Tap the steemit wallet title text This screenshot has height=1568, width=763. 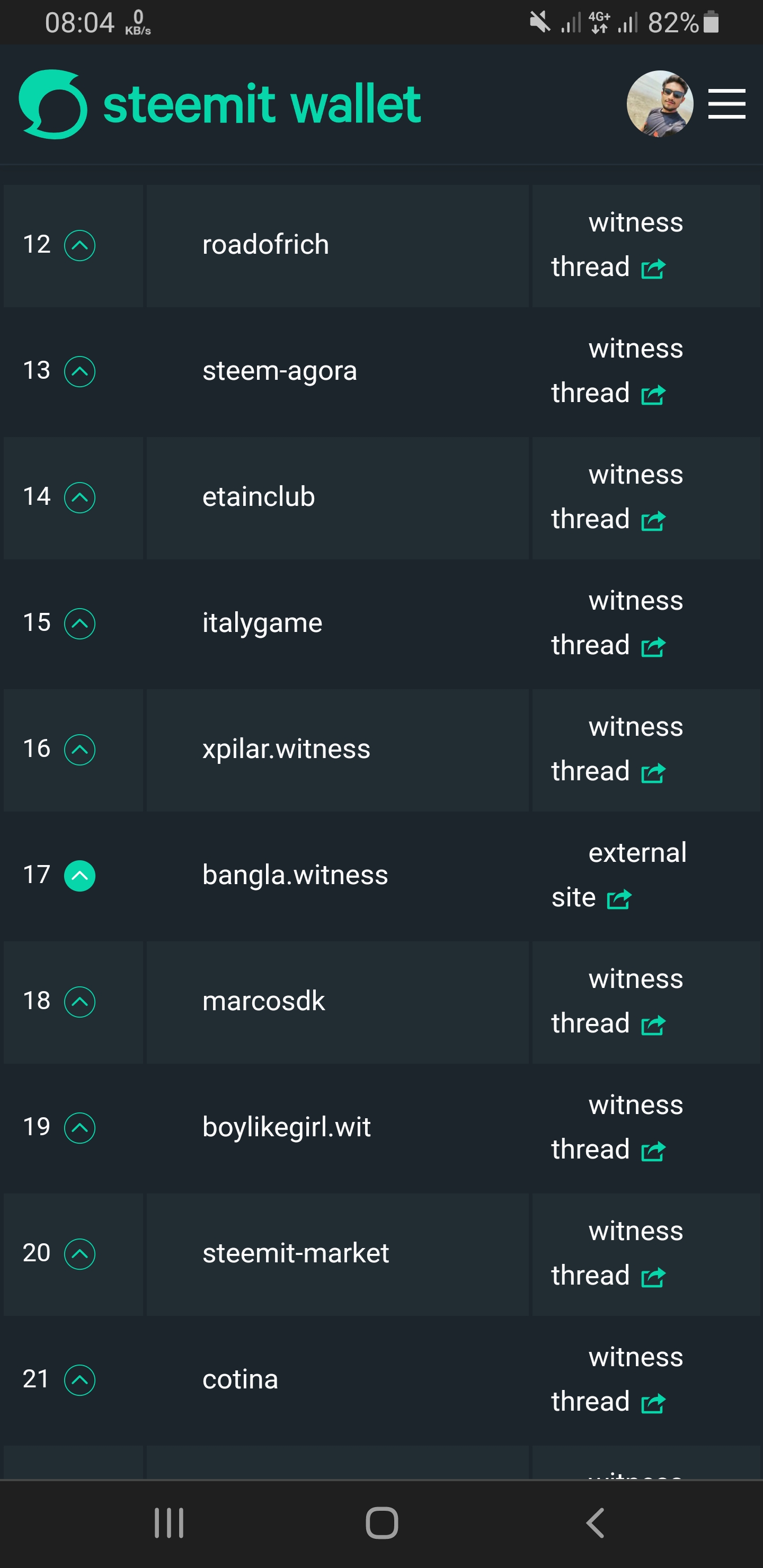262,104
